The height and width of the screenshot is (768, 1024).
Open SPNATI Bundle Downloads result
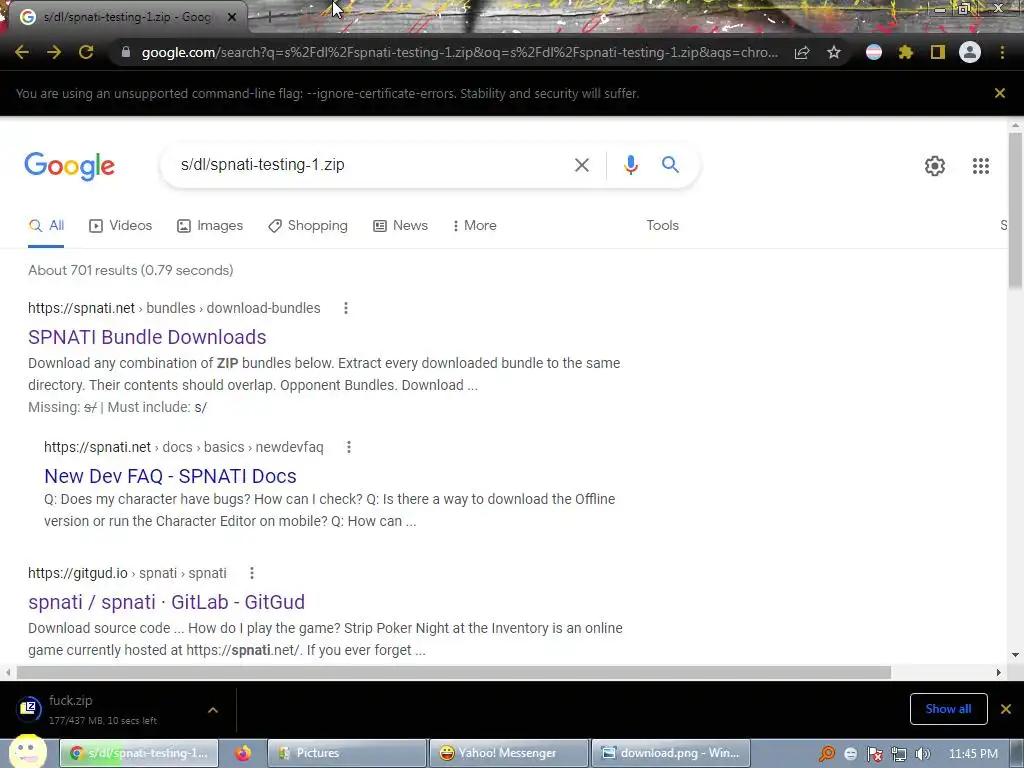click(x=147, y=337)
